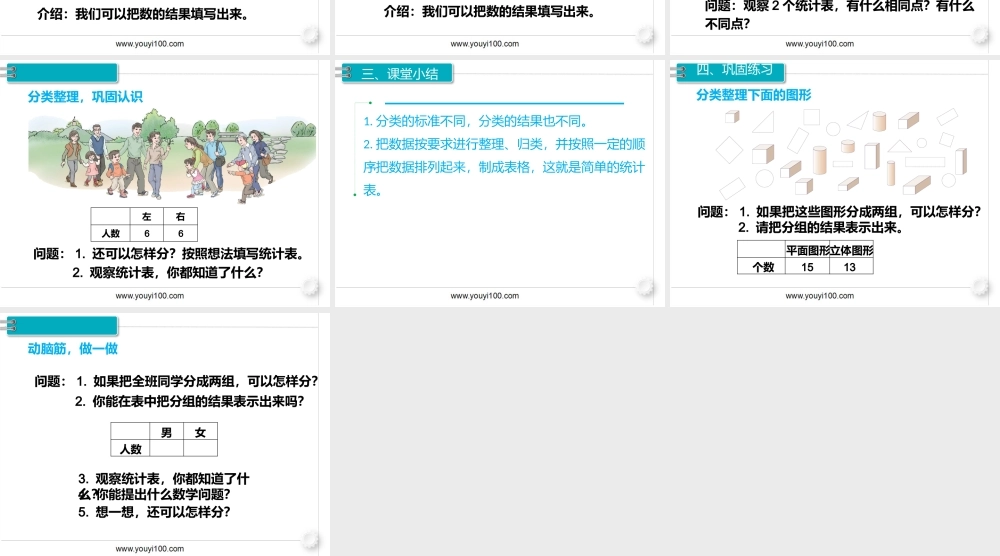This screenshot has height=556, width=1000.
Task: Click the teal header bar on 动脑筋 slide
Action: coord(66,326)
